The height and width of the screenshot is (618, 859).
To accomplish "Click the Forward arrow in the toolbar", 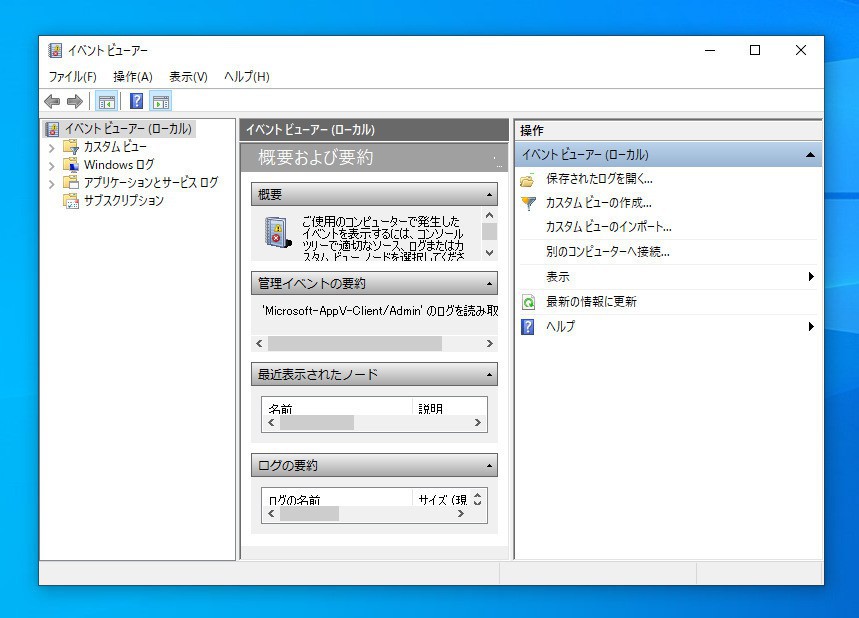I will coord(74,101).
